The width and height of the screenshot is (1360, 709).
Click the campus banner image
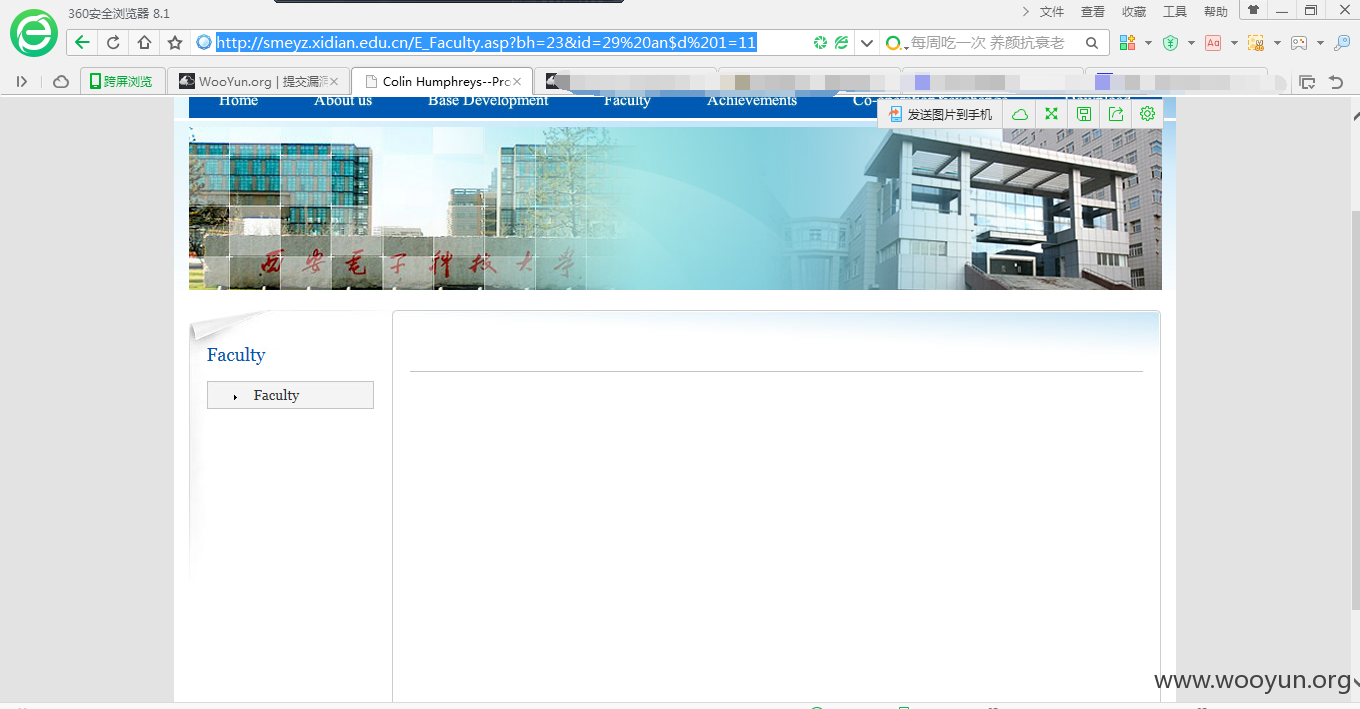coord(675,208)
